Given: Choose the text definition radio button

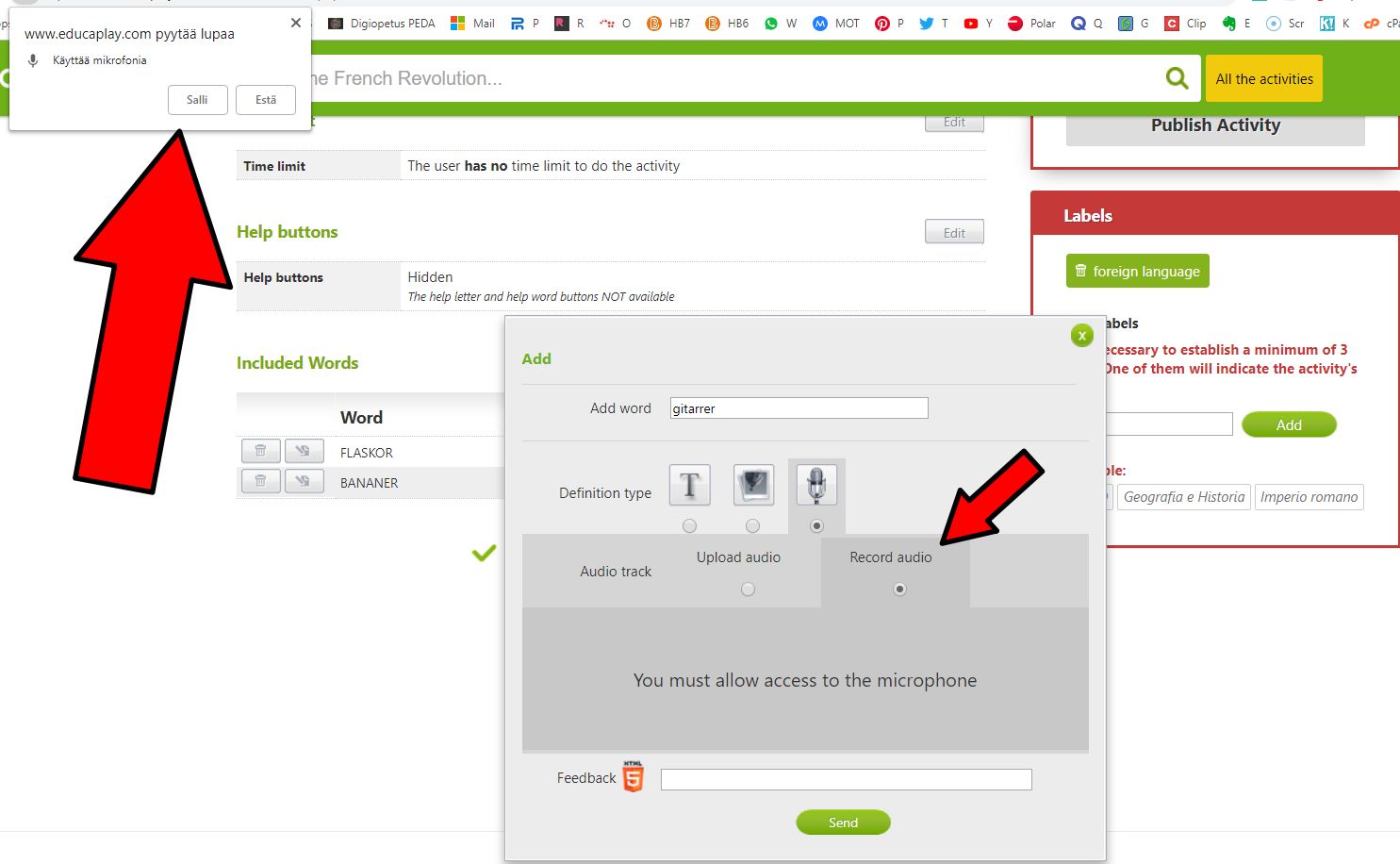Looking at the screenshot, I should point(690,526).
